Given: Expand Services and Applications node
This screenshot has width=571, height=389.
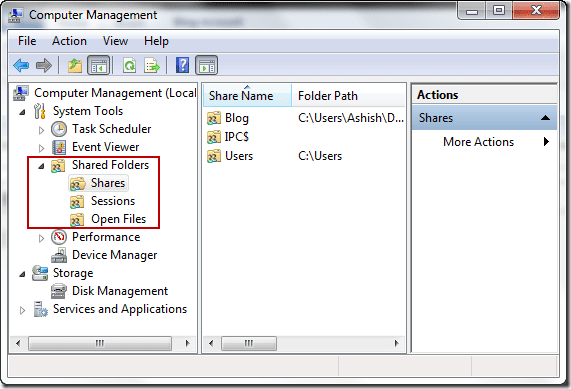Looking at the screenshot, I should point(22,310).
